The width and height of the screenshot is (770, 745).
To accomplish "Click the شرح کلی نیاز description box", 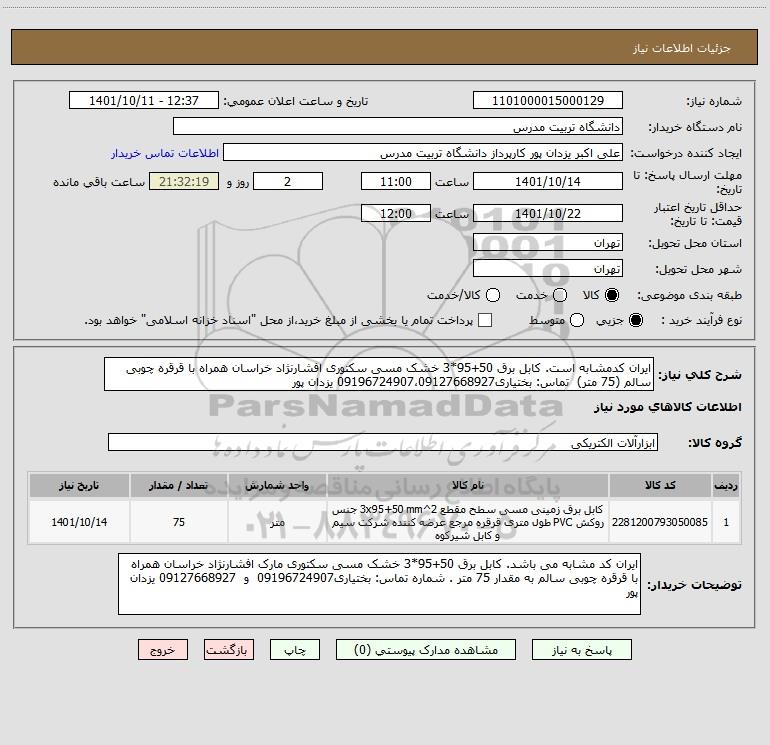I will [x=379, y=375].
